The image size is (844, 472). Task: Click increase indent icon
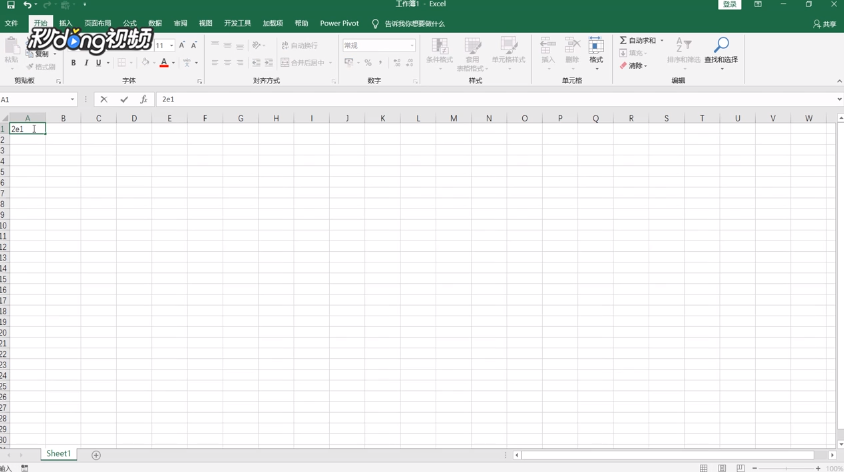[269, 63]
